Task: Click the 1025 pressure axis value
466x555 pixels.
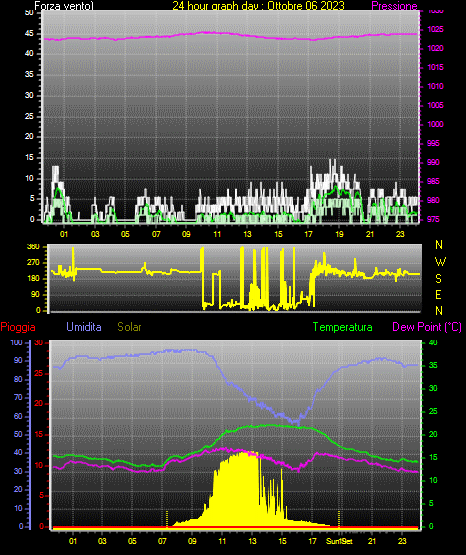Action: pyautogui.click(x=435, y=29)
